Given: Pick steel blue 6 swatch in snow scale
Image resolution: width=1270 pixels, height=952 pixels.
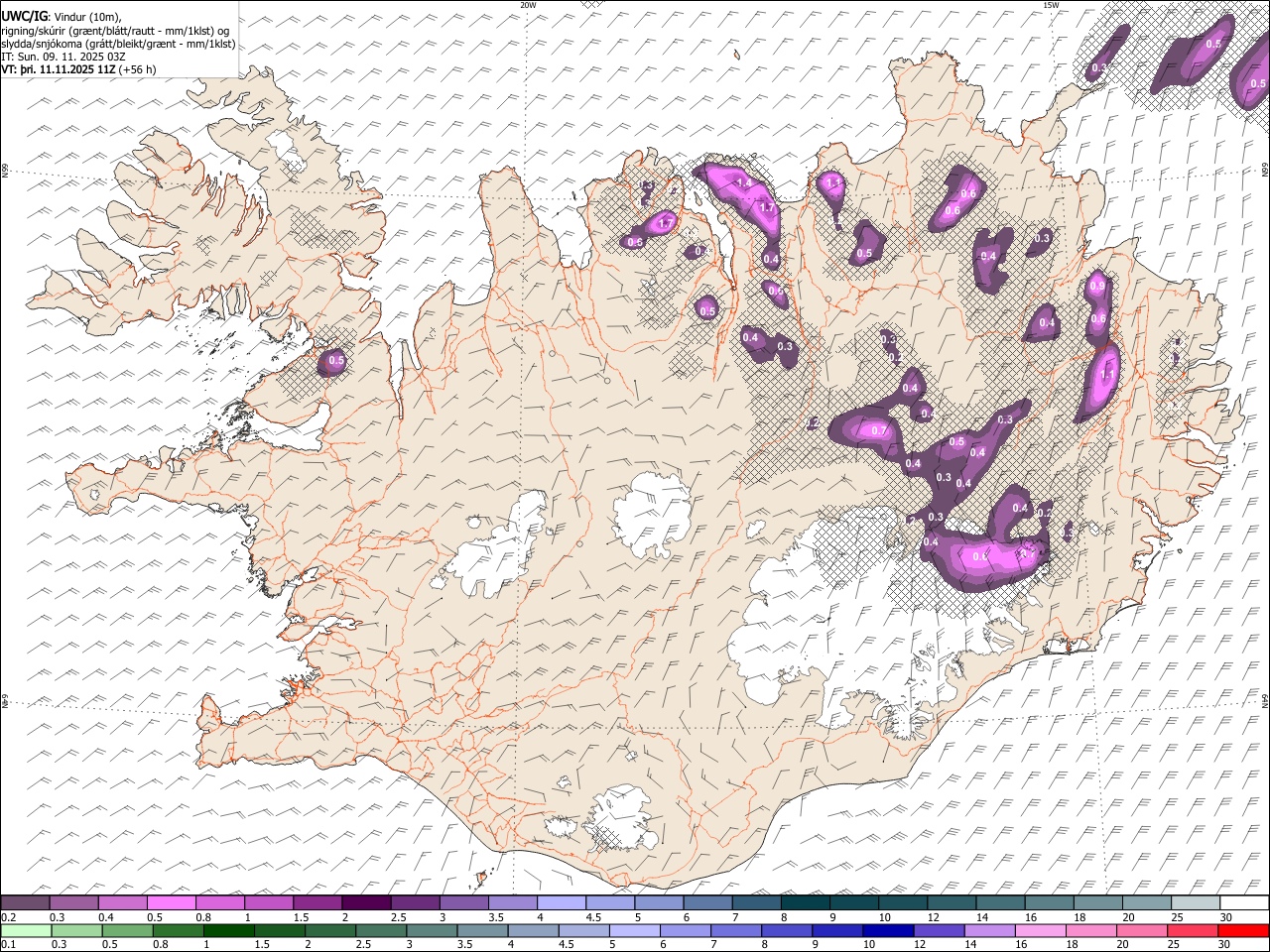Looking at the screenshot, I should tap(707, 903).
